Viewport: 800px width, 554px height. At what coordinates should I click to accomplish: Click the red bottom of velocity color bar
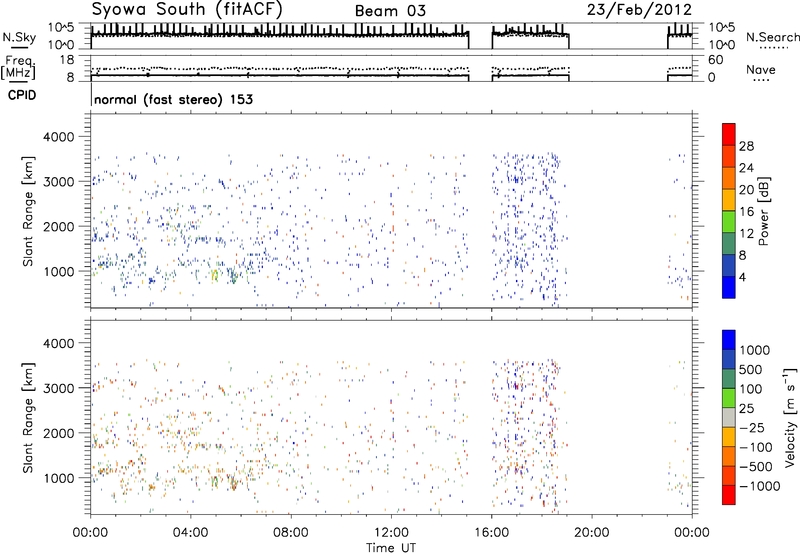(729, 495)
